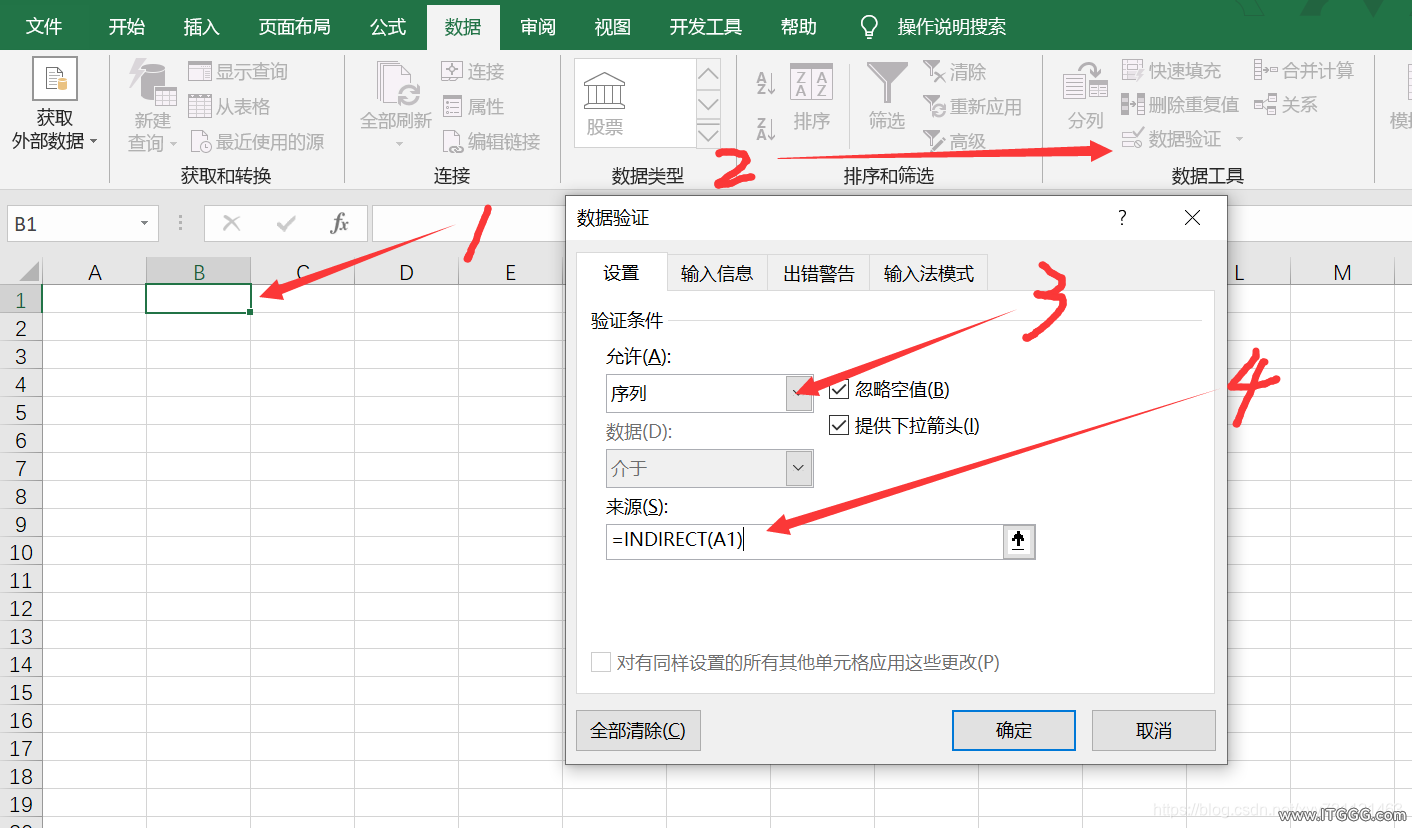This screenshot has width=1412, height=828.
Task: Click the 获取外部数据 icon
Action: (54, 80)
